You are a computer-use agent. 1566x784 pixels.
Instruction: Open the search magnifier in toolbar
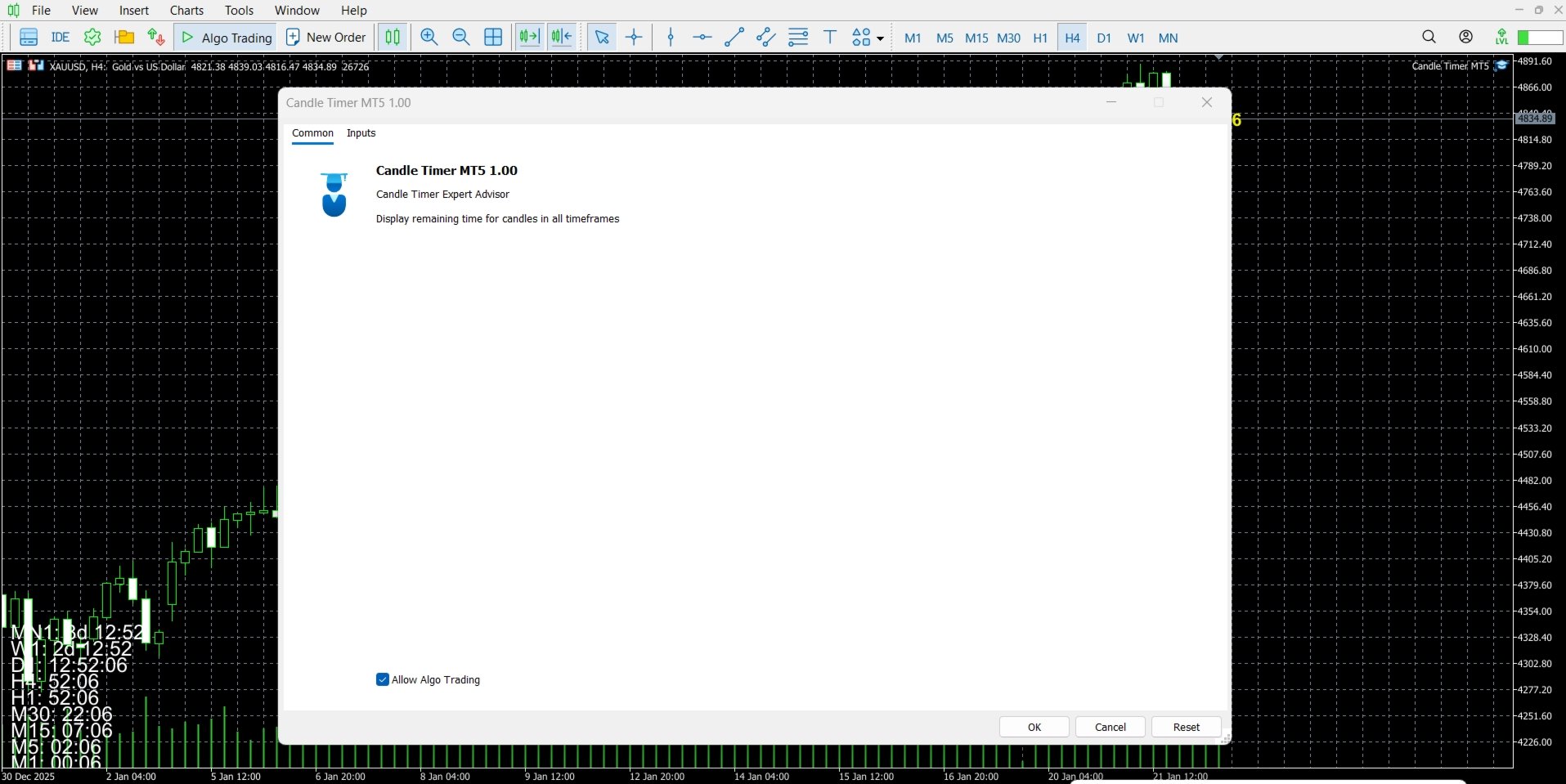1429,37
